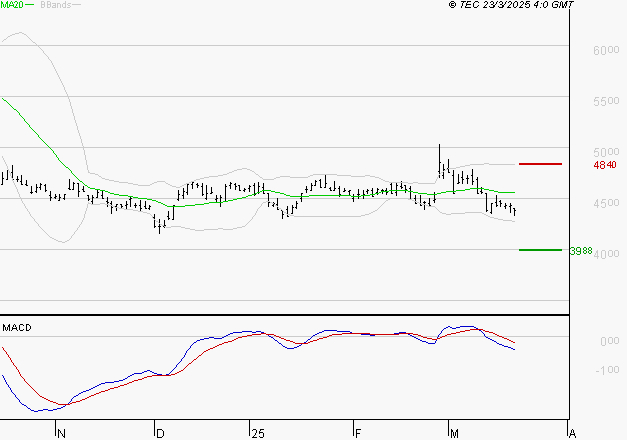627x440 pixels.
Task: Select the M month marker on time axis
Action: (453, 433)
